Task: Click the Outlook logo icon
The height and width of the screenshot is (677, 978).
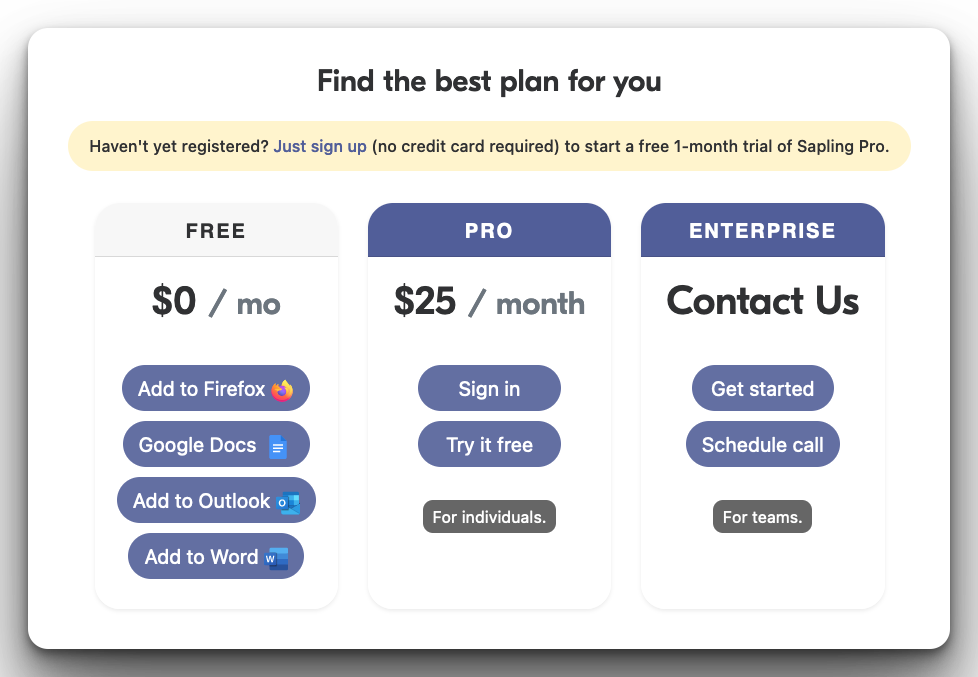Action: 288,502
